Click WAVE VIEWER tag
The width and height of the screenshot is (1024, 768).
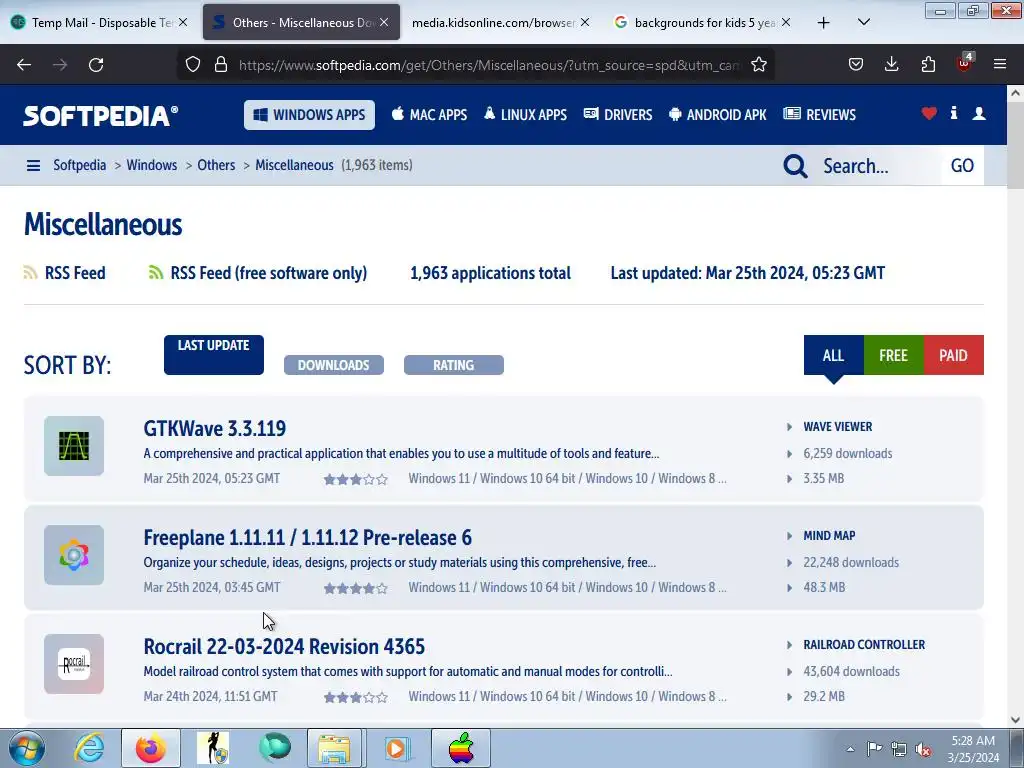[838, 426]
